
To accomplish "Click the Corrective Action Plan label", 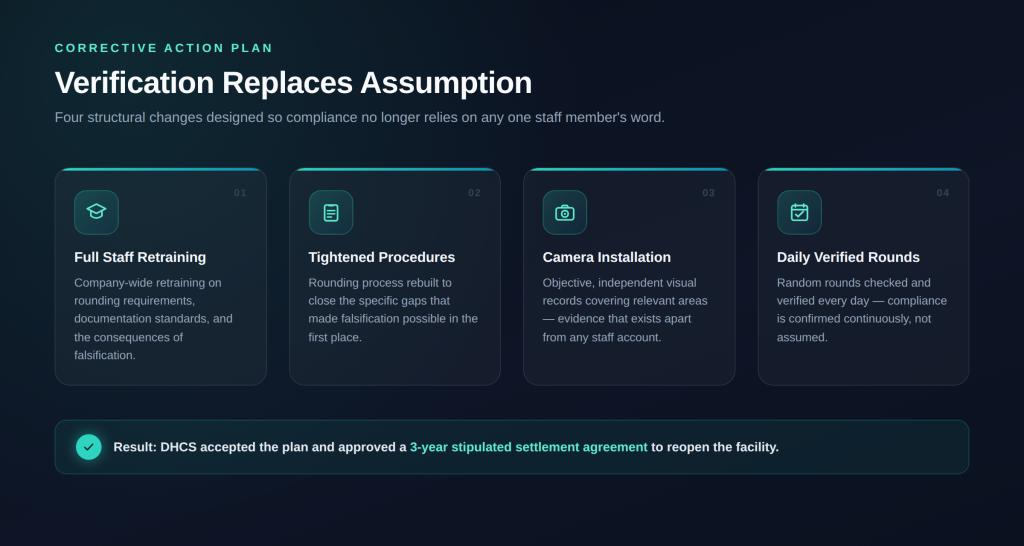I will tap(164, 48).
